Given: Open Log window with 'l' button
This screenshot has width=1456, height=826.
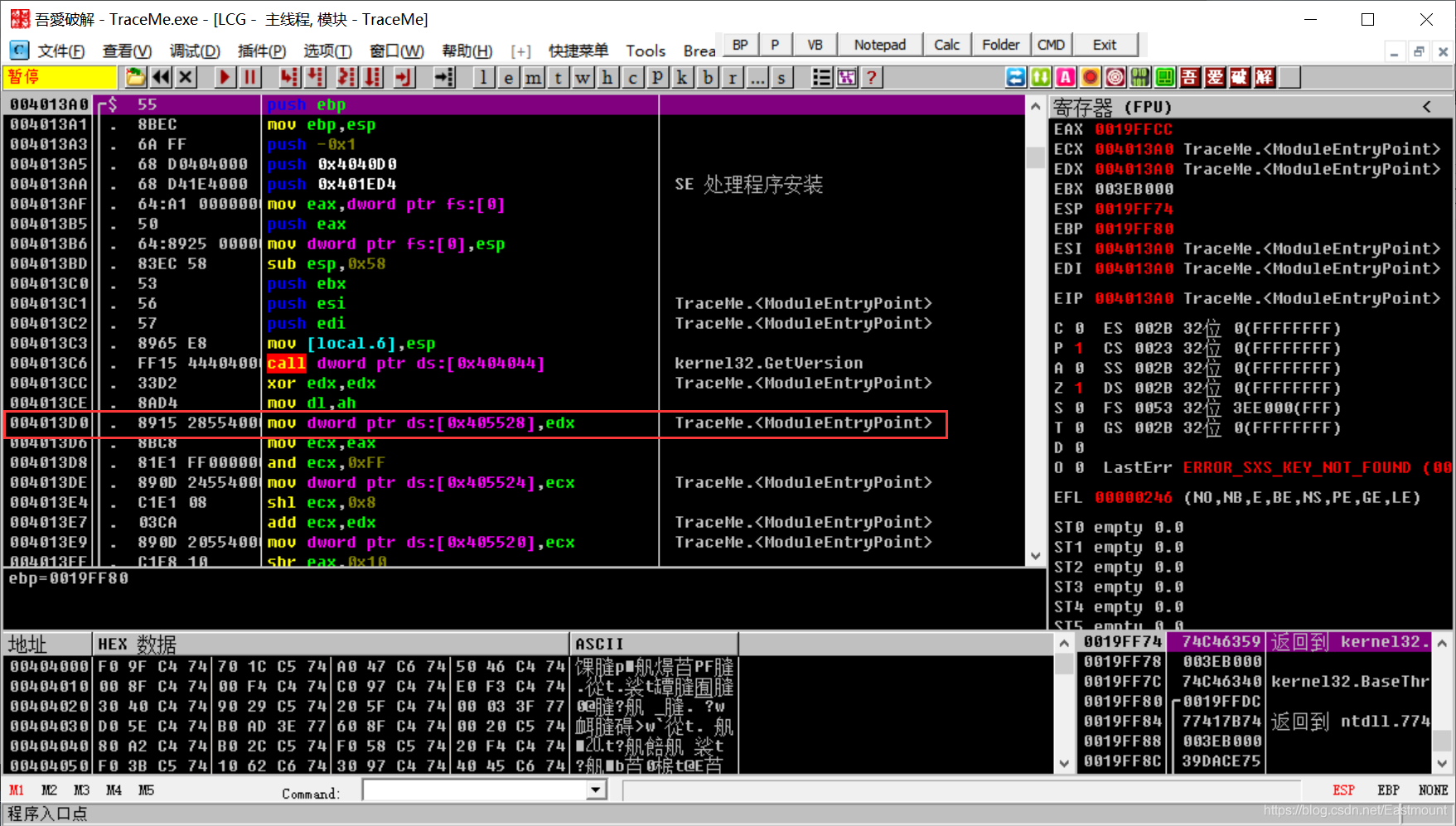Looking at the screenshot, I should click(484, 78).
